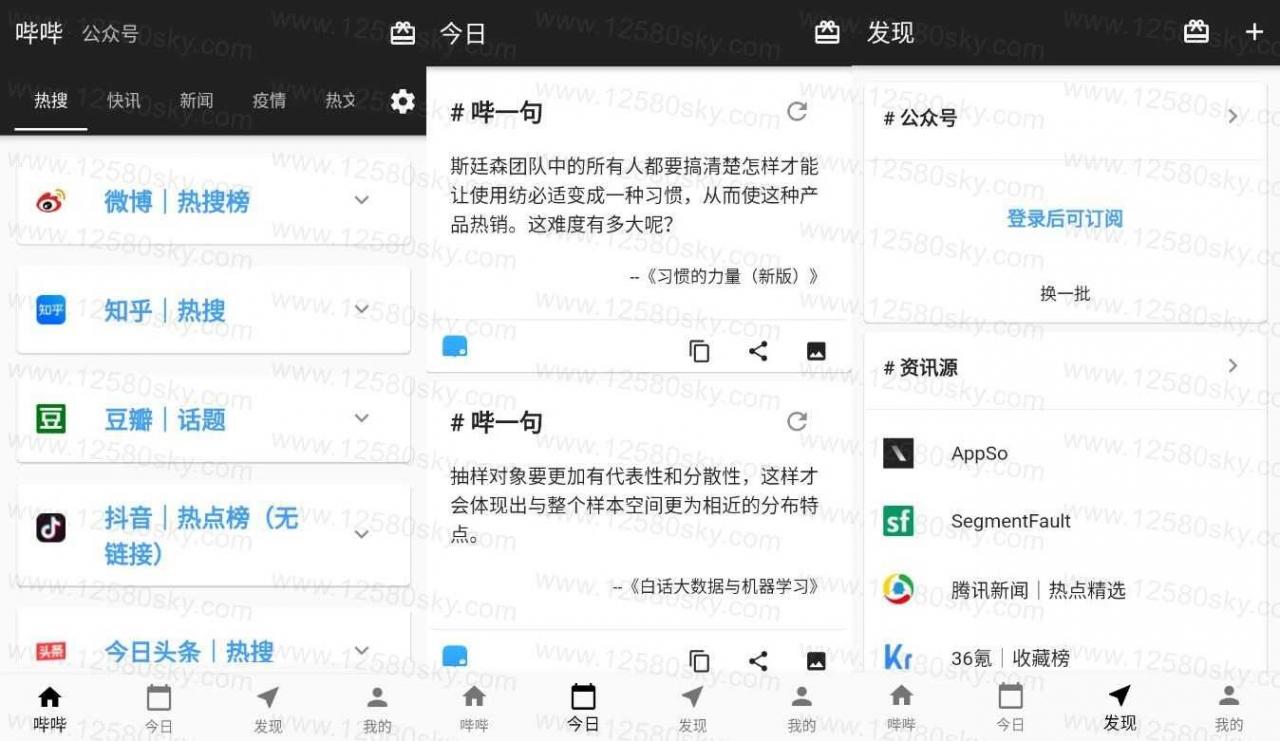This screenshot has height=741, width=1280.
Task: Open the gift box icon on the 哔哔 screen
Action: [402, 33]
